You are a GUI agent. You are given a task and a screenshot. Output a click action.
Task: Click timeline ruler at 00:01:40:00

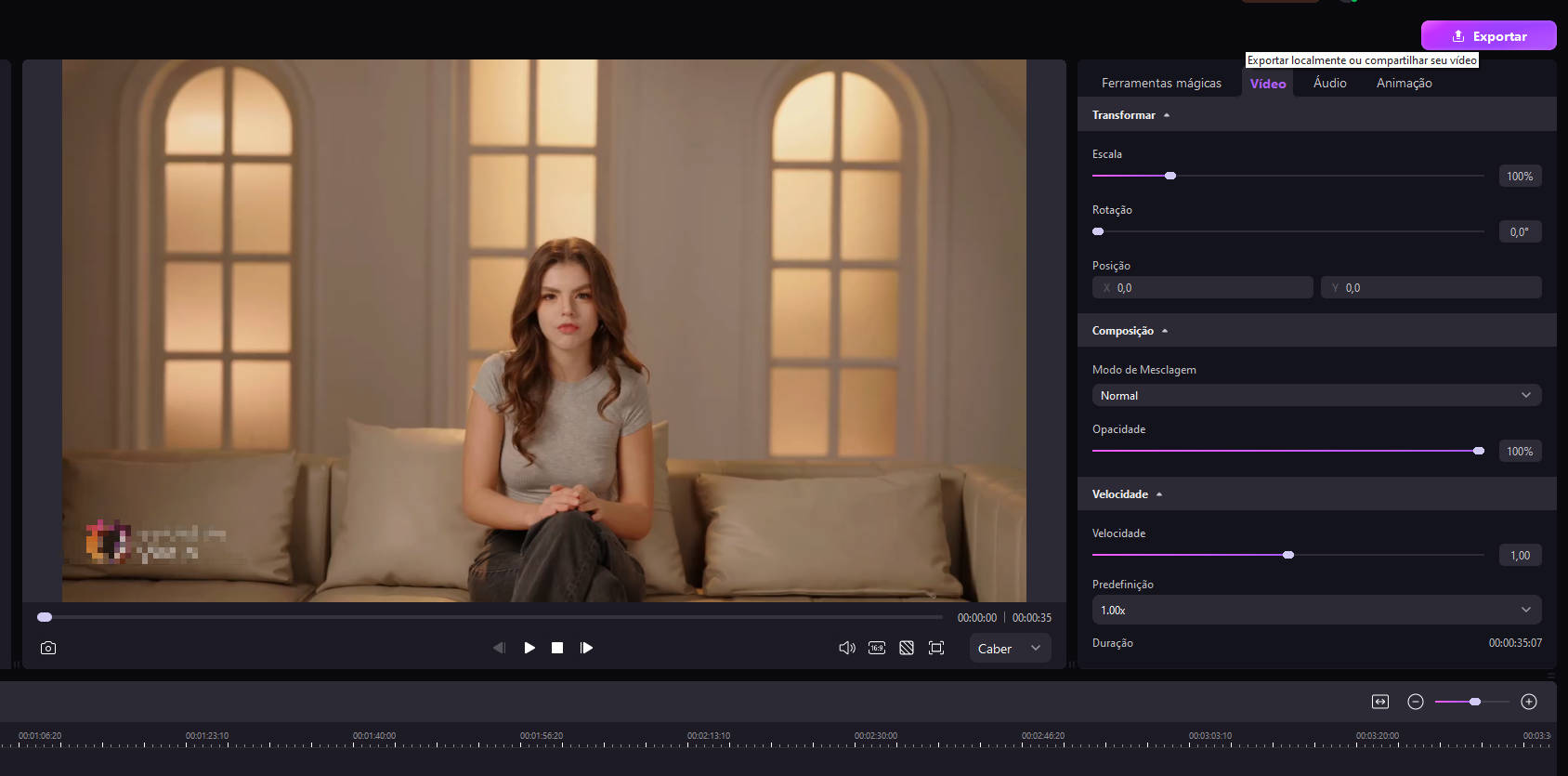[374, 736]
